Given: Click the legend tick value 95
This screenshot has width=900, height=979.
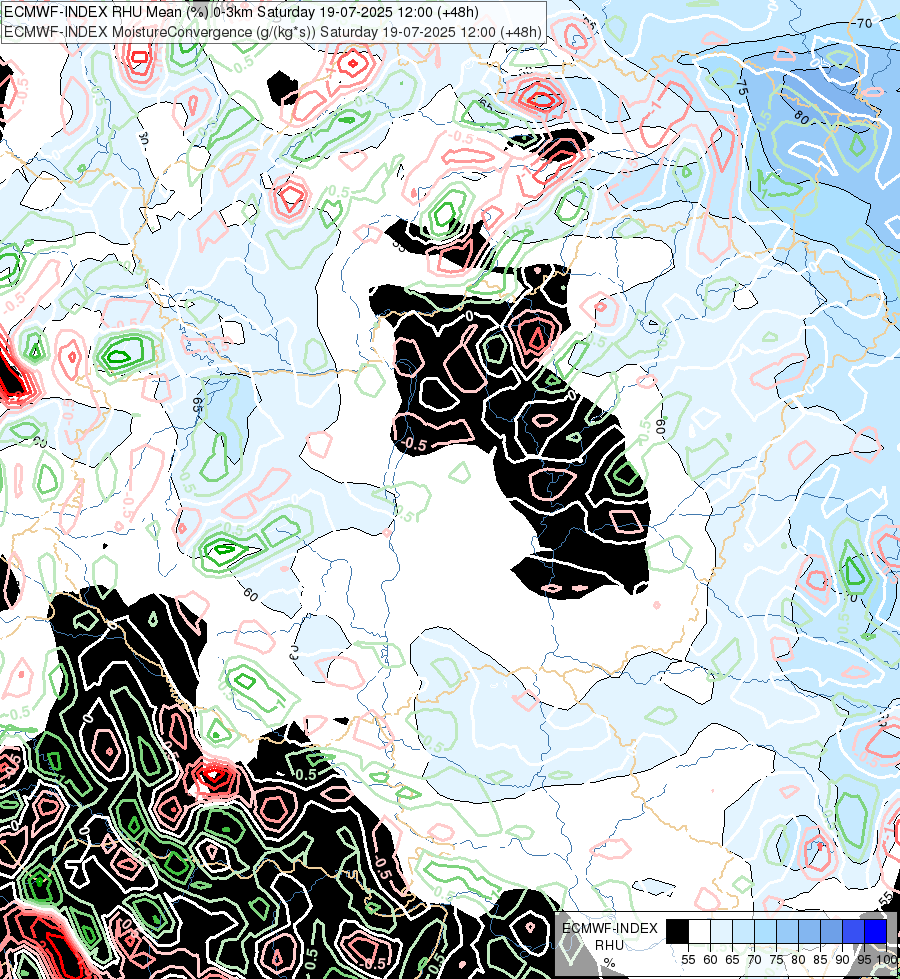Looking at the screenshot, I should (864, 960).
